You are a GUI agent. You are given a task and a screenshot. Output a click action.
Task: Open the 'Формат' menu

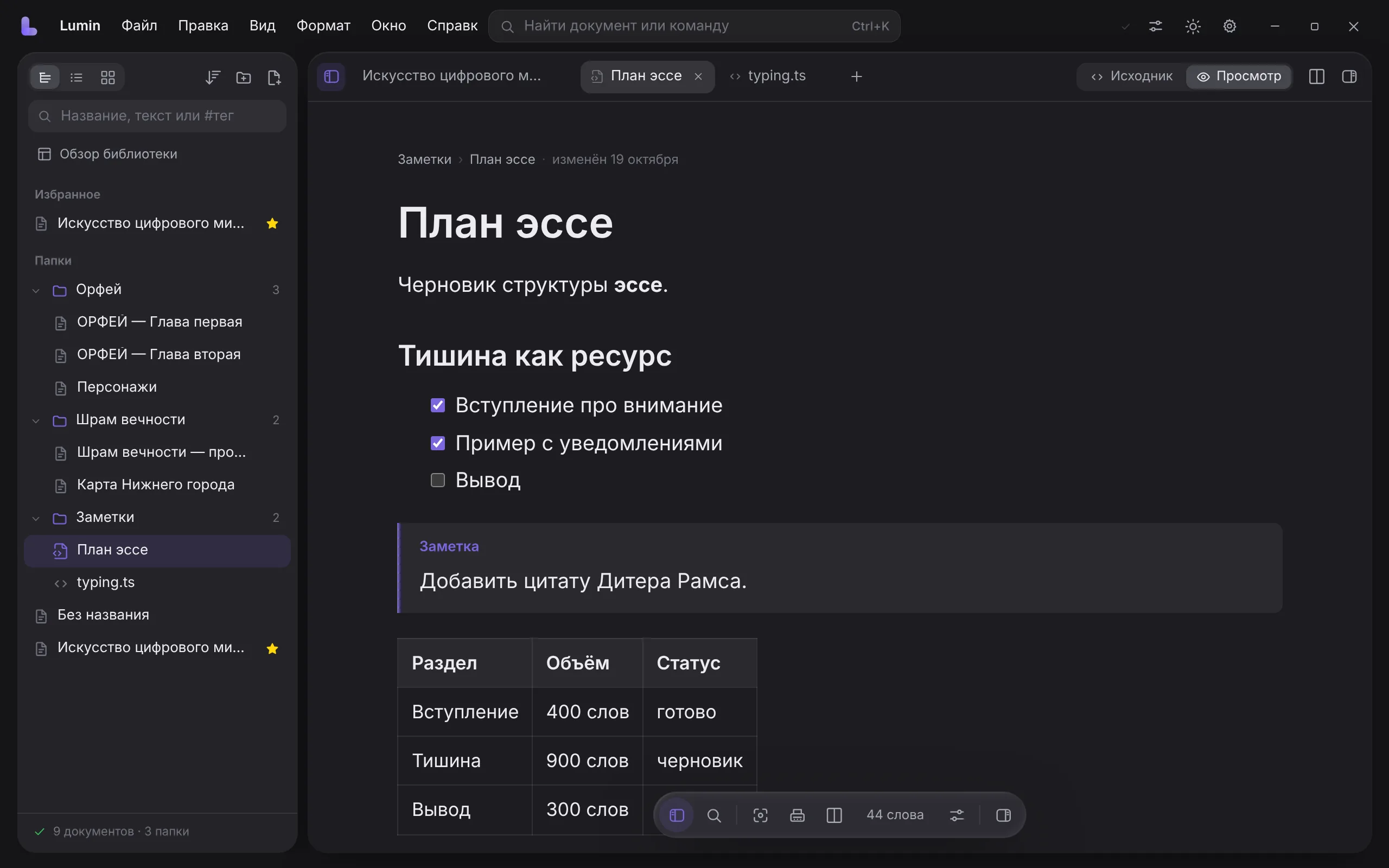coord(323,26)
